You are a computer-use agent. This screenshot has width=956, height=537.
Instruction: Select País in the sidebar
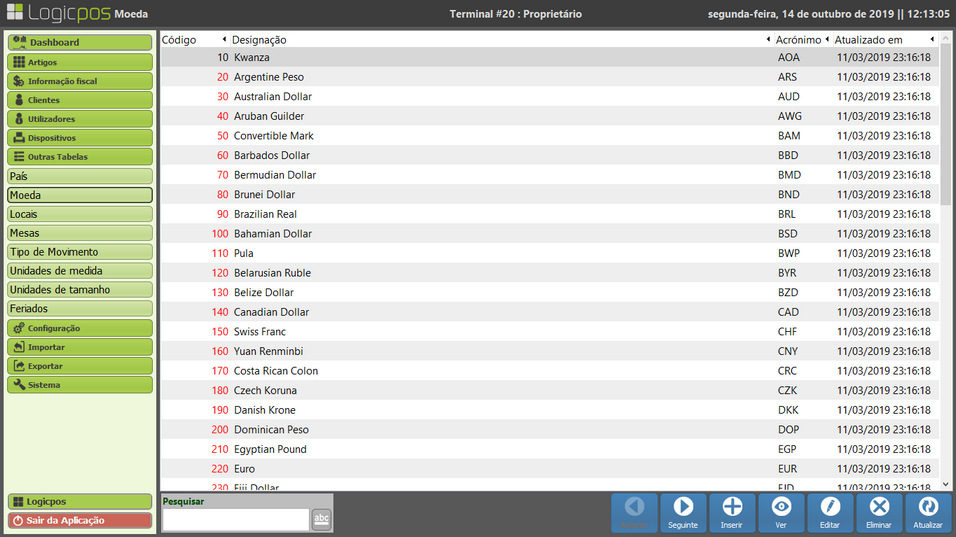pyautogui.click(x=80, y=176)
